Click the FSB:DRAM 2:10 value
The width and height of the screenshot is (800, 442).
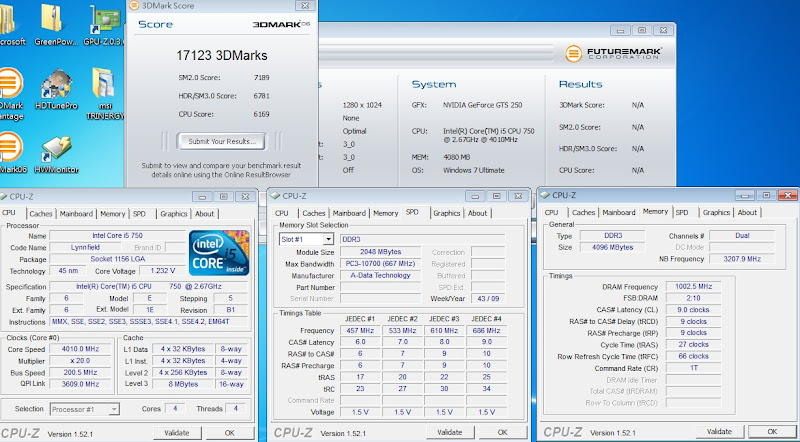click(x=693, y=298)
